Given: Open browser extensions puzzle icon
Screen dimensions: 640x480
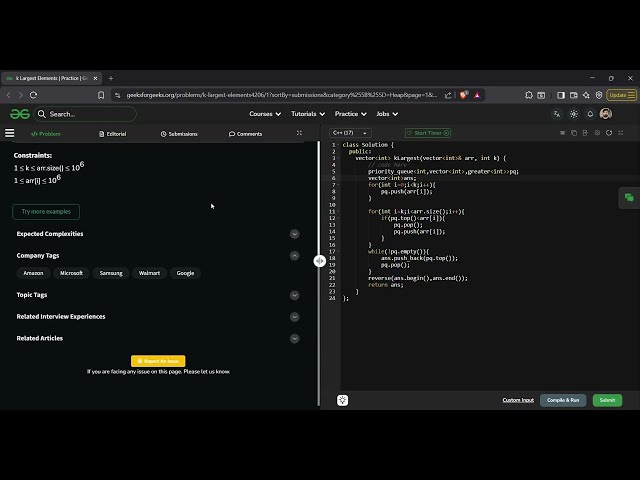Looking at the screenshot, I should tap(529, 95).
